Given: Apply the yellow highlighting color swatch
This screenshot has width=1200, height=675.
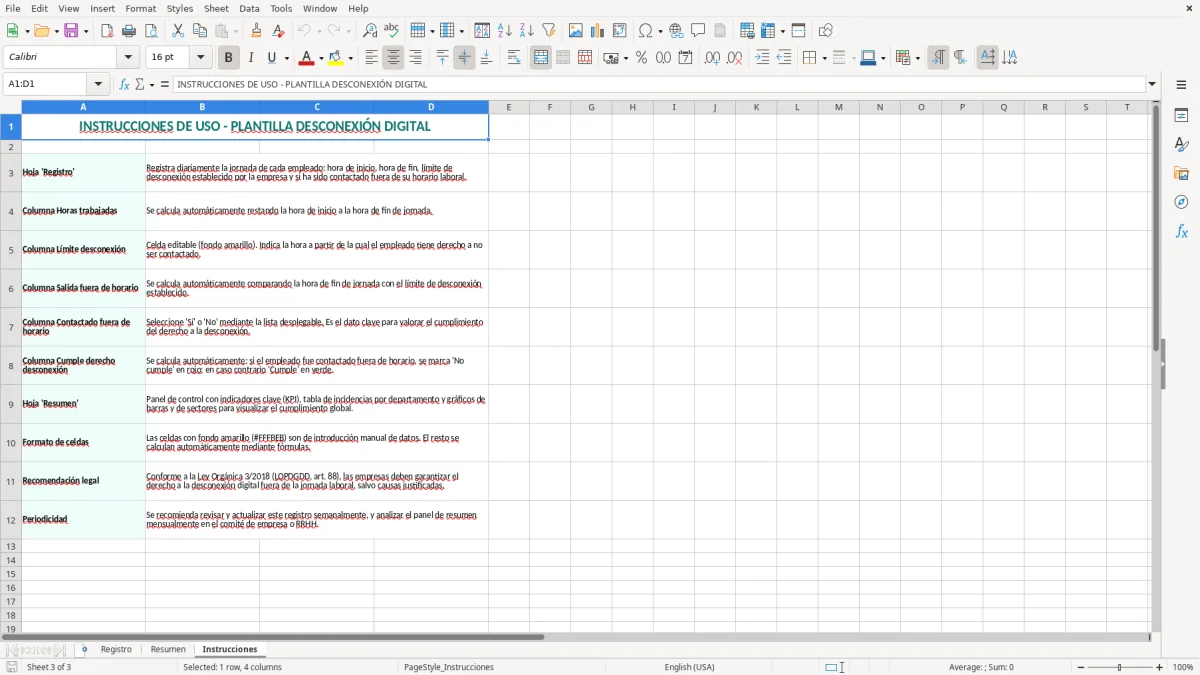Looking at the screenshot, I should click(x=336, y=58).
